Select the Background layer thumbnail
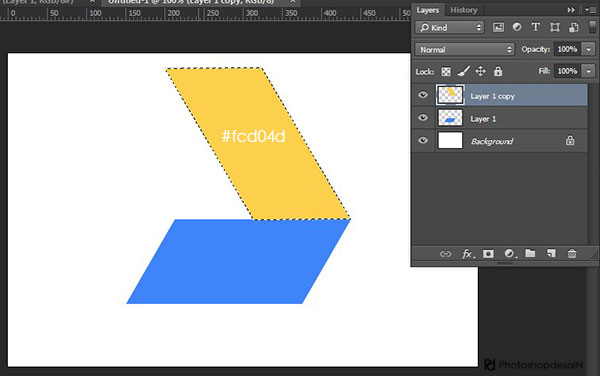This screenshot has height=376, width=600. 450,140
